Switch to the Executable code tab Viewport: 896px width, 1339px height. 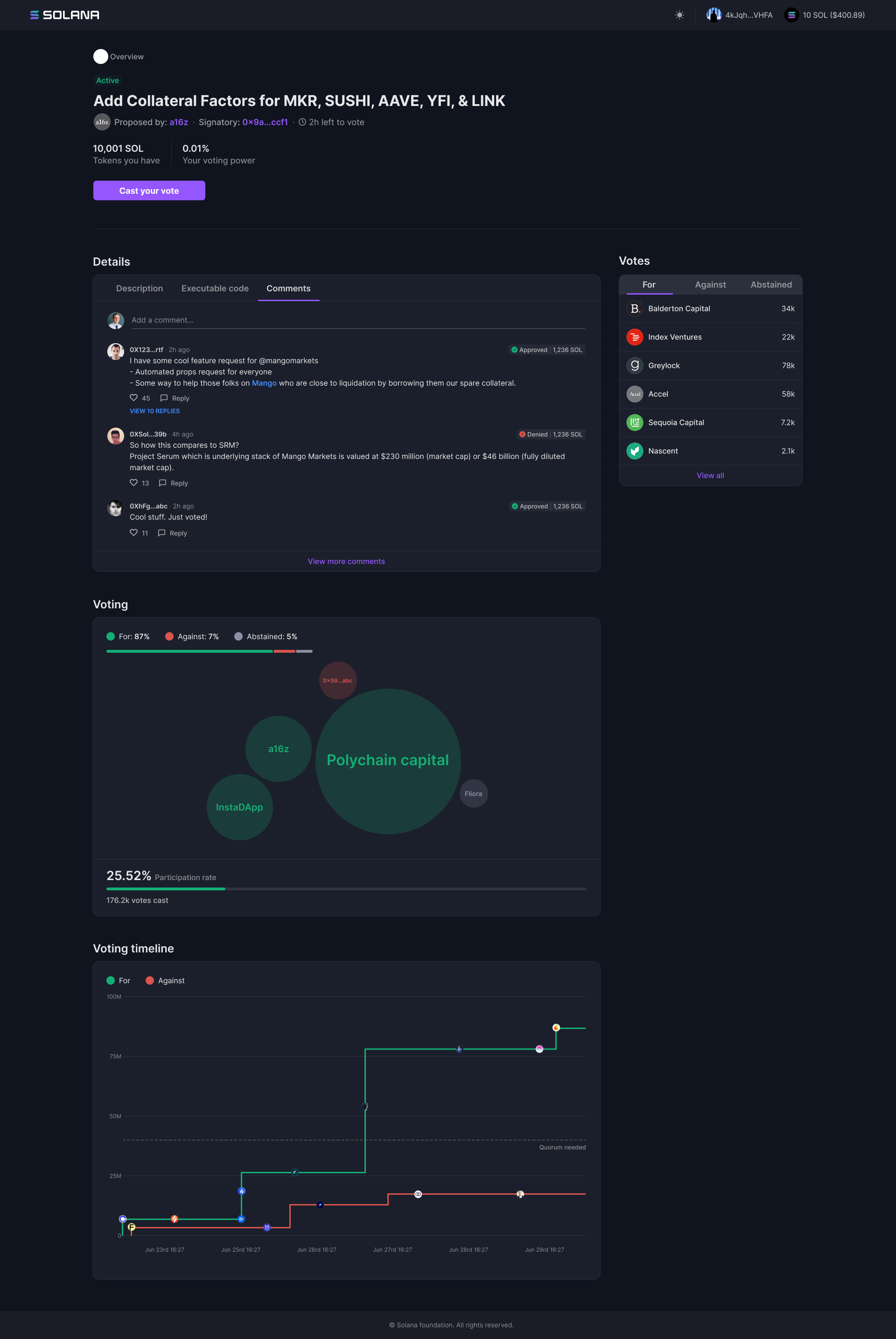(215, 288)
